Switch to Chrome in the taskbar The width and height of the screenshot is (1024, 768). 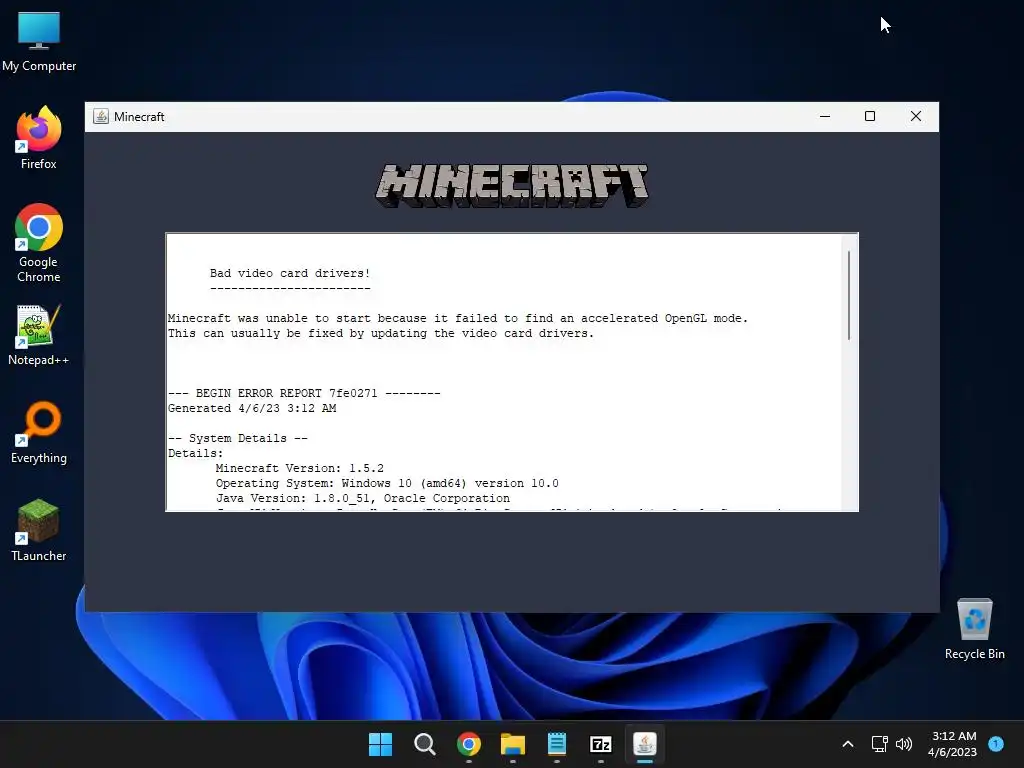(x=469, y=744)
